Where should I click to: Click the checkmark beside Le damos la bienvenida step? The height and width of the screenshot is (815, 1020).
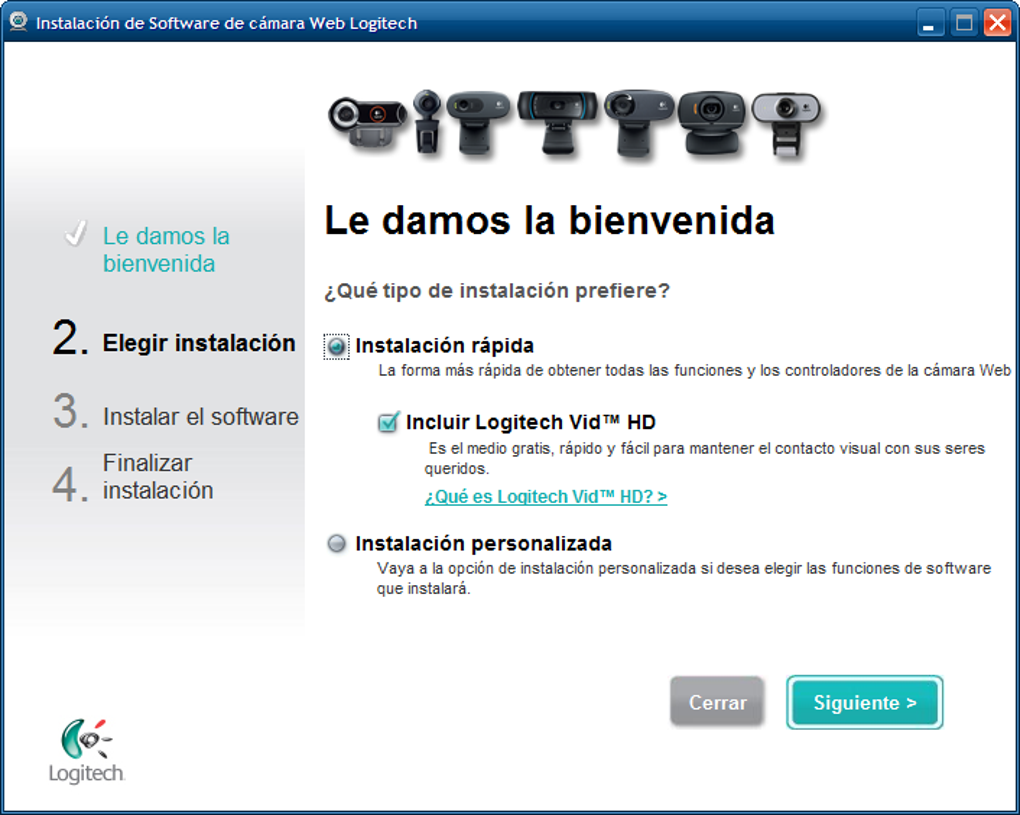coord(76,233)
